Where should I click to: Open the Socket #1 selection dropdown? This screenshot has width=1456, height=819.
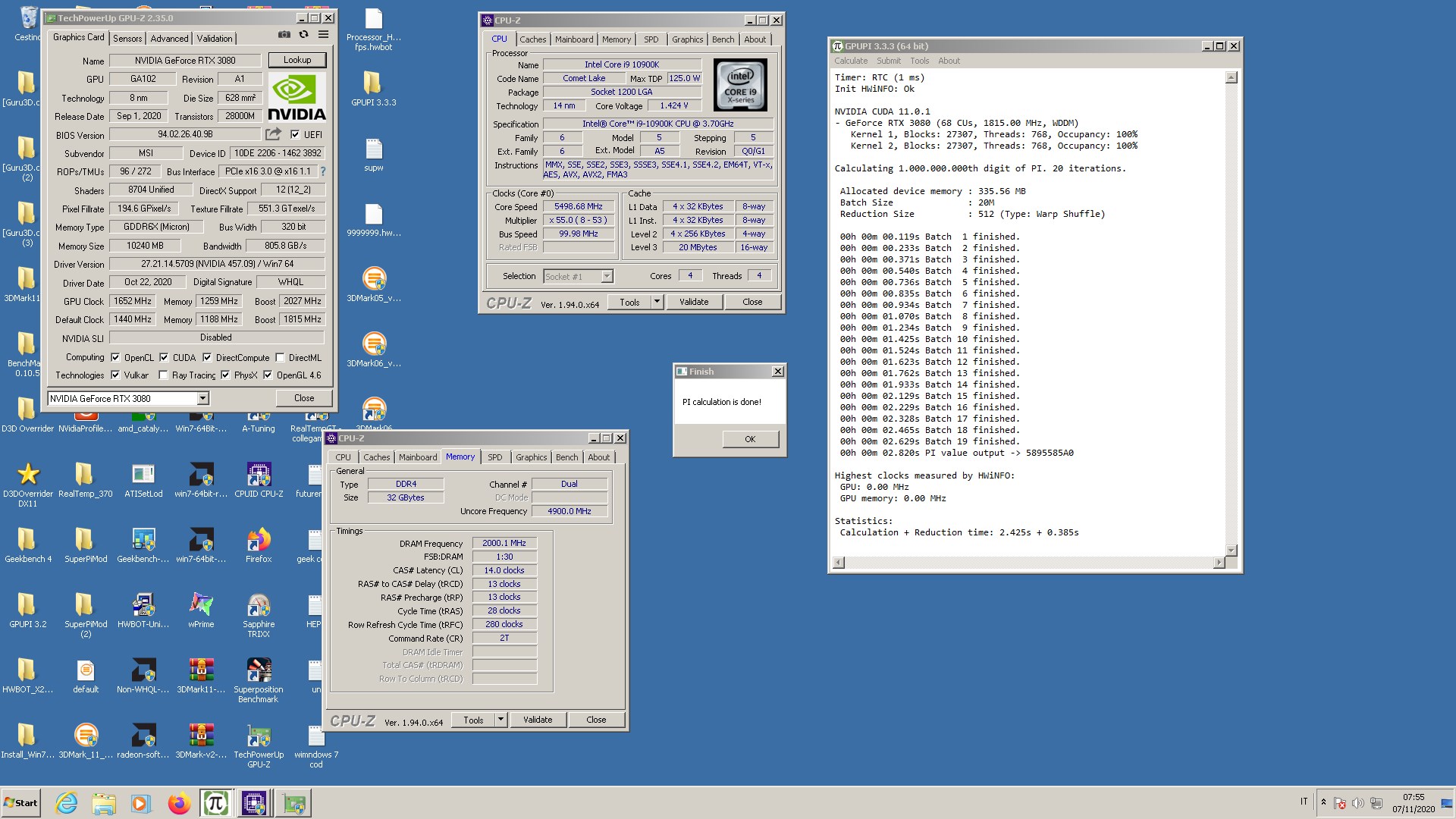[x=607, y=277]
